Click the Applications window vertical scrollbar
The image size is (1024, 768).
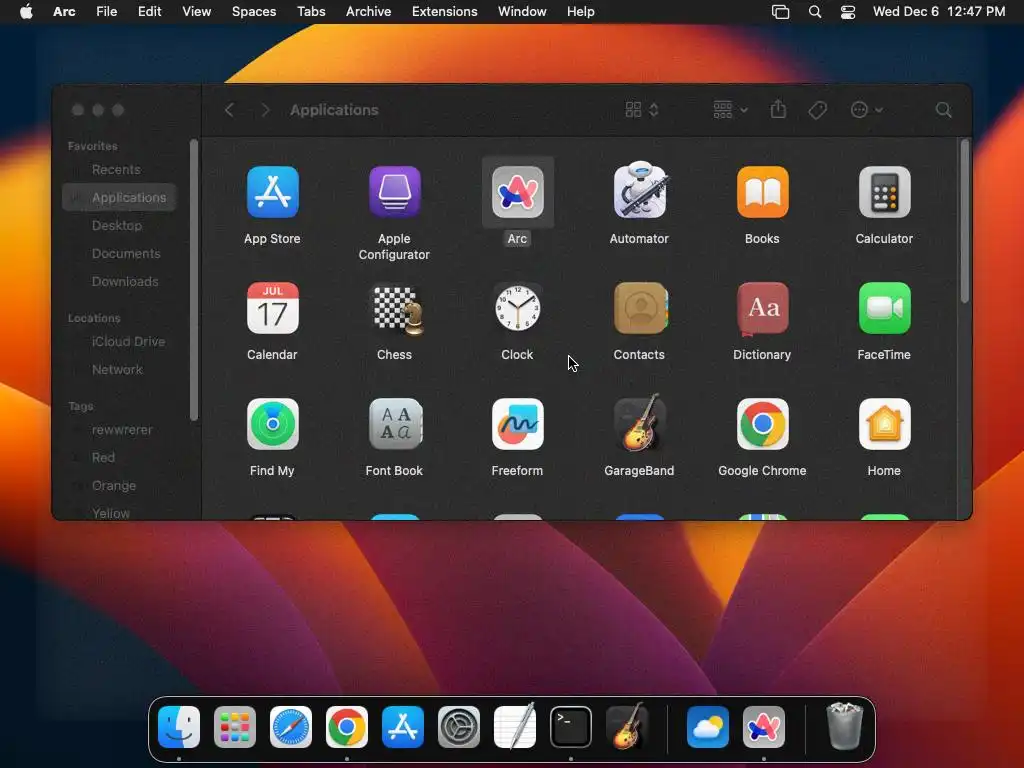[x=965, y=221]
